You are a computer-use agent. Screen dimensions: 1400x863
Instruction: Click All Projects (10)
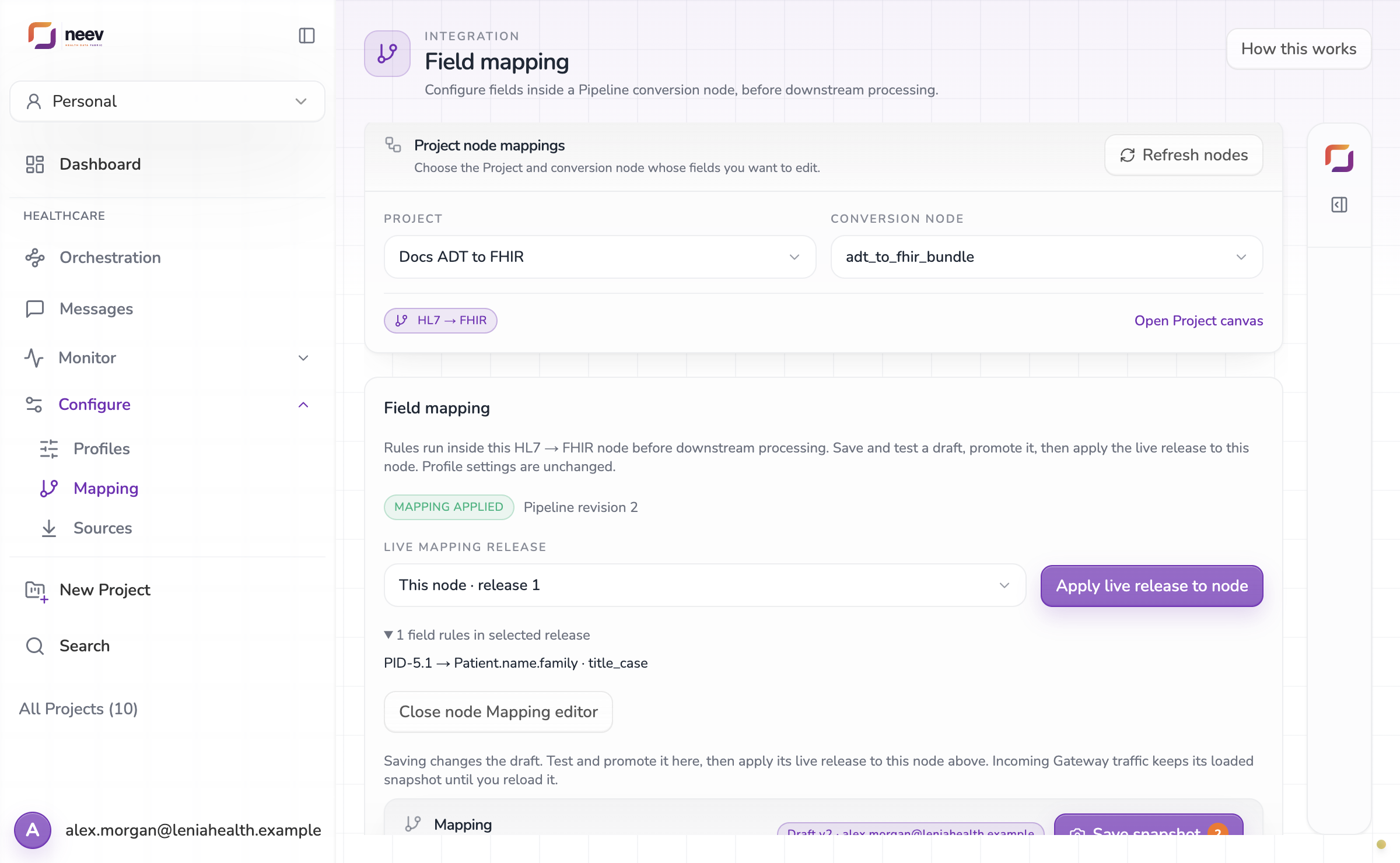tap(78, 709)
